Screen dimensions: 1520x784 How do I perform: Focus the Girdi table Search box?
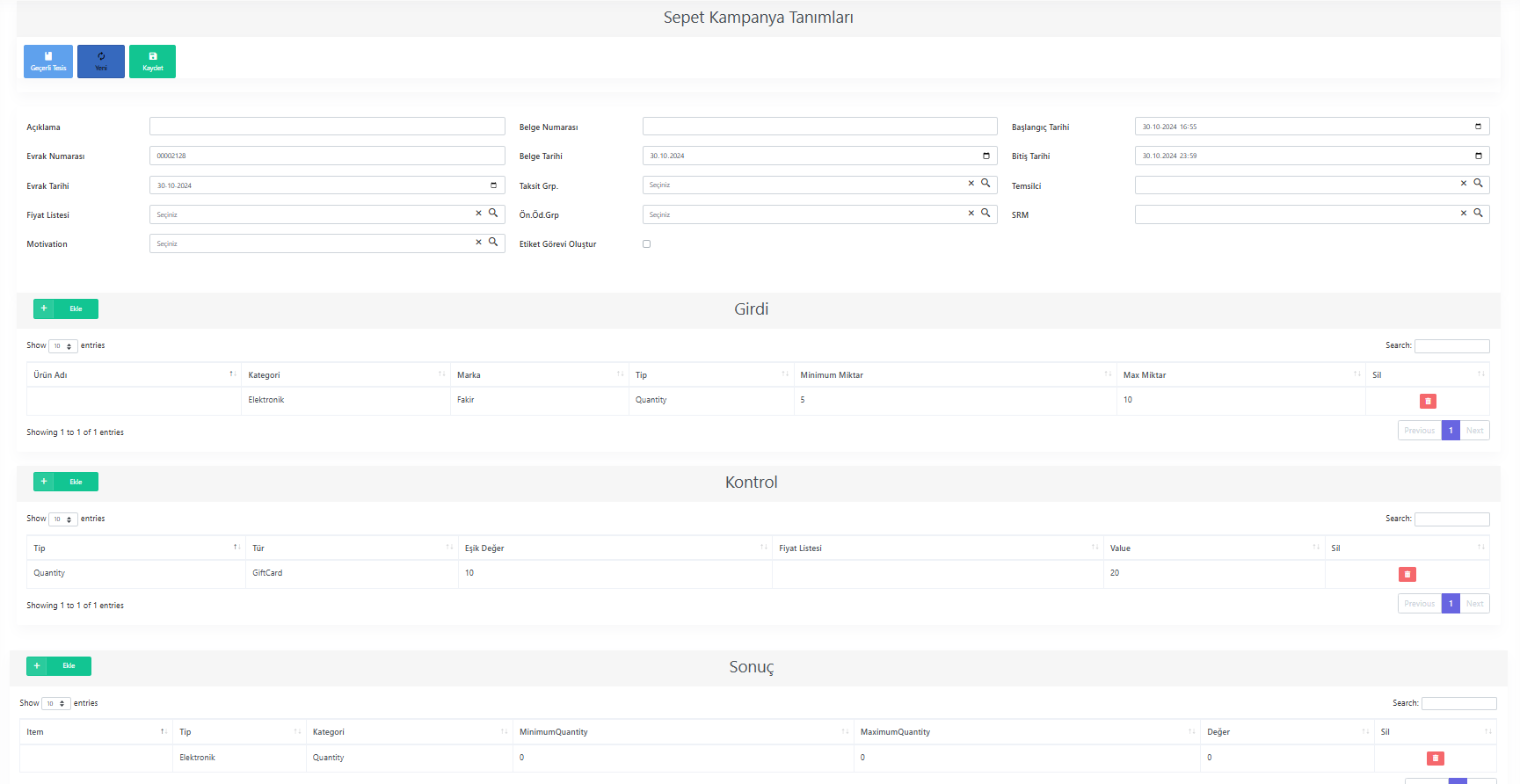[x=1451, y=346]
